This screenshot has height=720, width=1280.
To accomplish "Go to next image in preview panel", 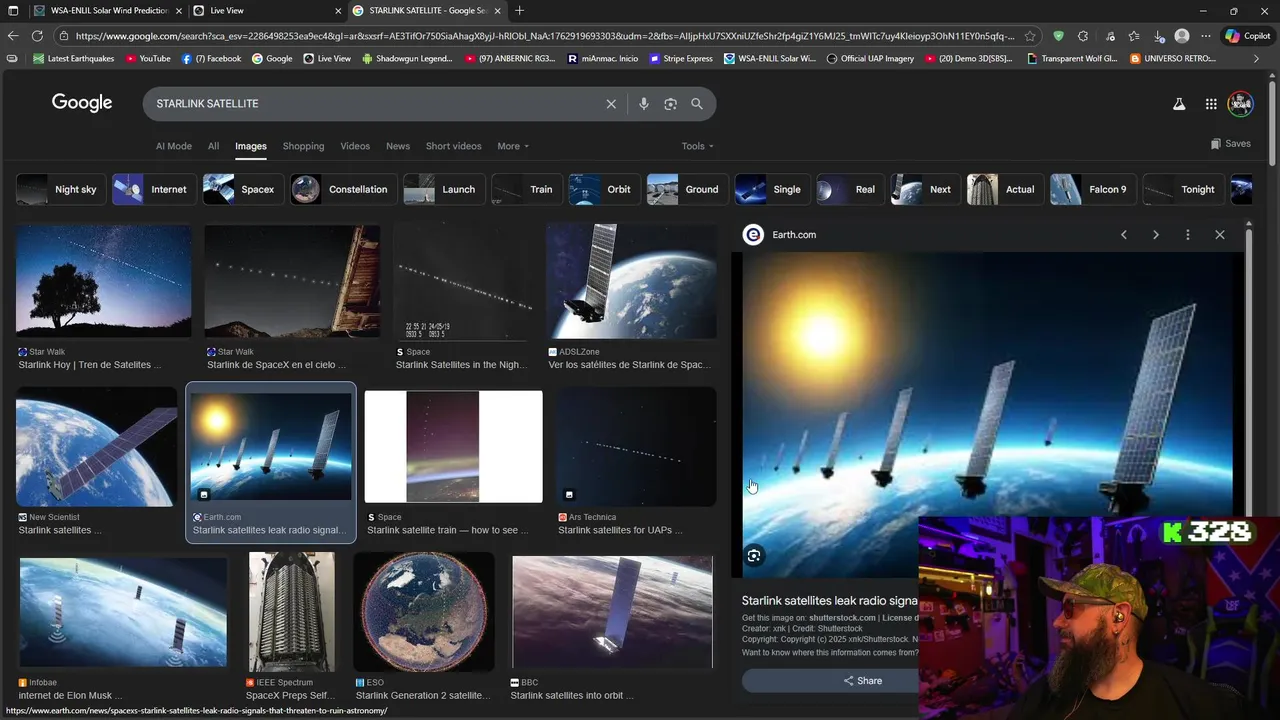I will click(x=1156, y=235).
